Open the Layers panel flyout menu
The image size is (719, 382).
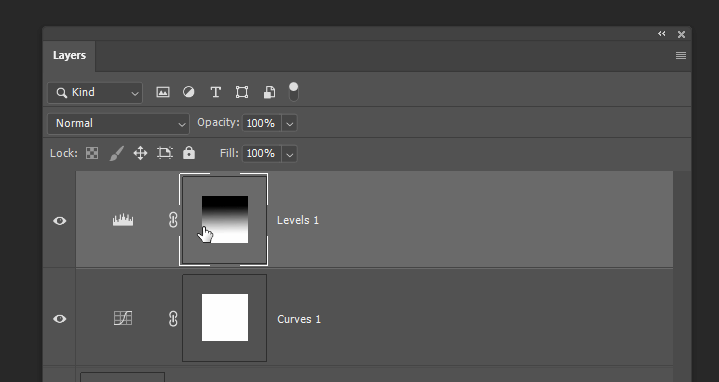click(681, 55)
